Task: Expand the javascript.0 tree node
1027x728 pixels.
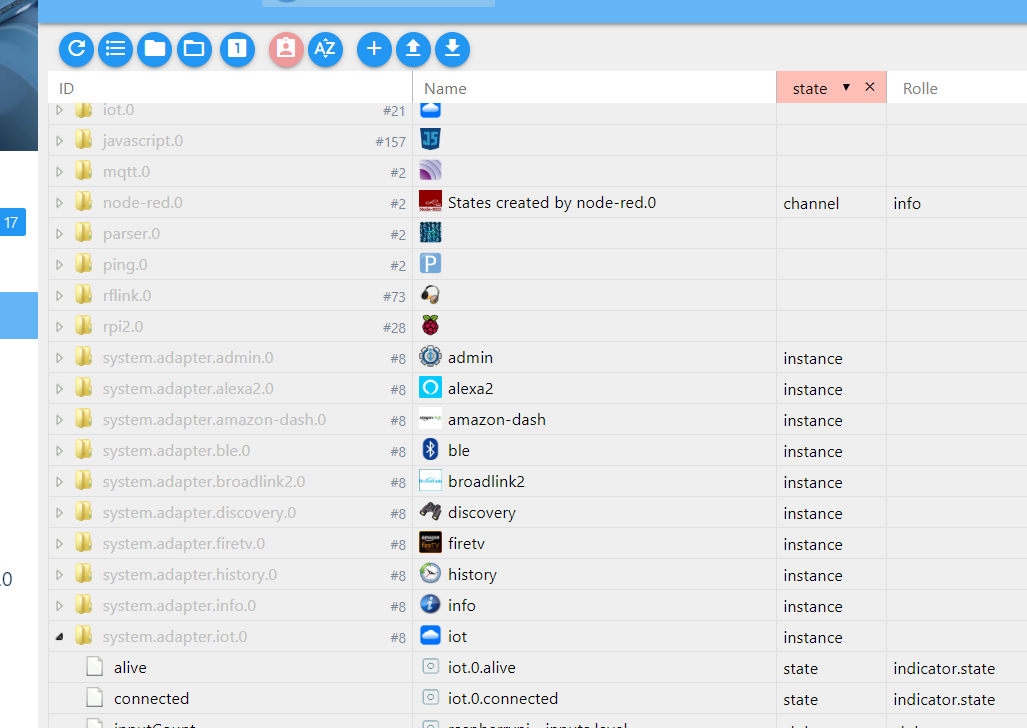Action: (60, 141)
